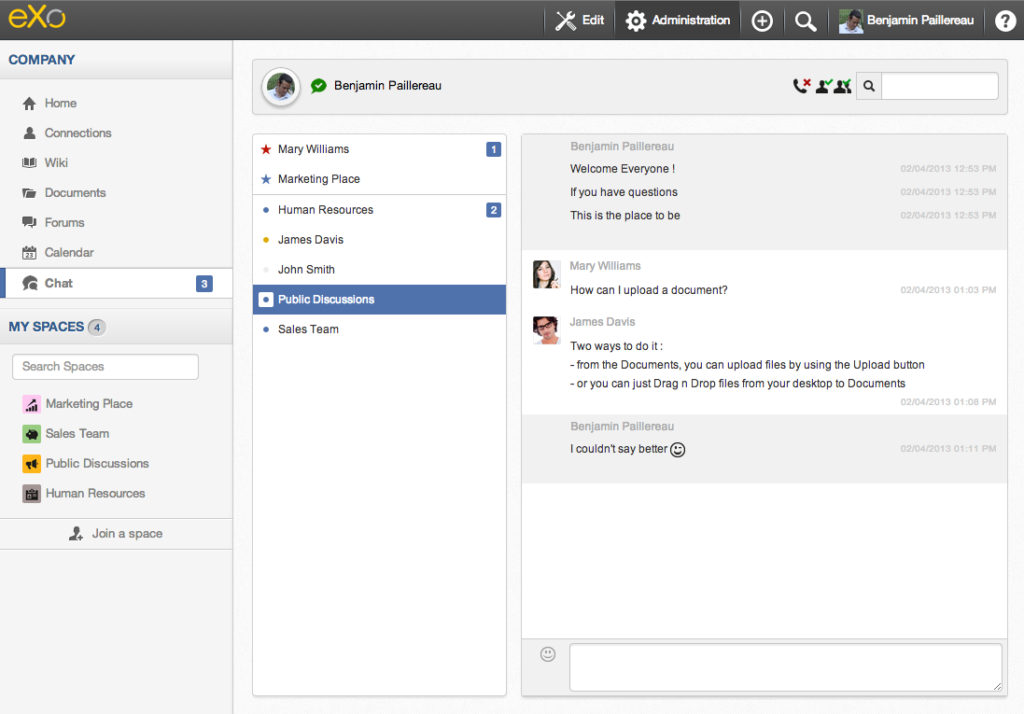Viewport: 1024px width, 714px height.
Task: Toggle do-not-disturb with the phone icon
Action: pyautogui.click(x=798, y=86)
